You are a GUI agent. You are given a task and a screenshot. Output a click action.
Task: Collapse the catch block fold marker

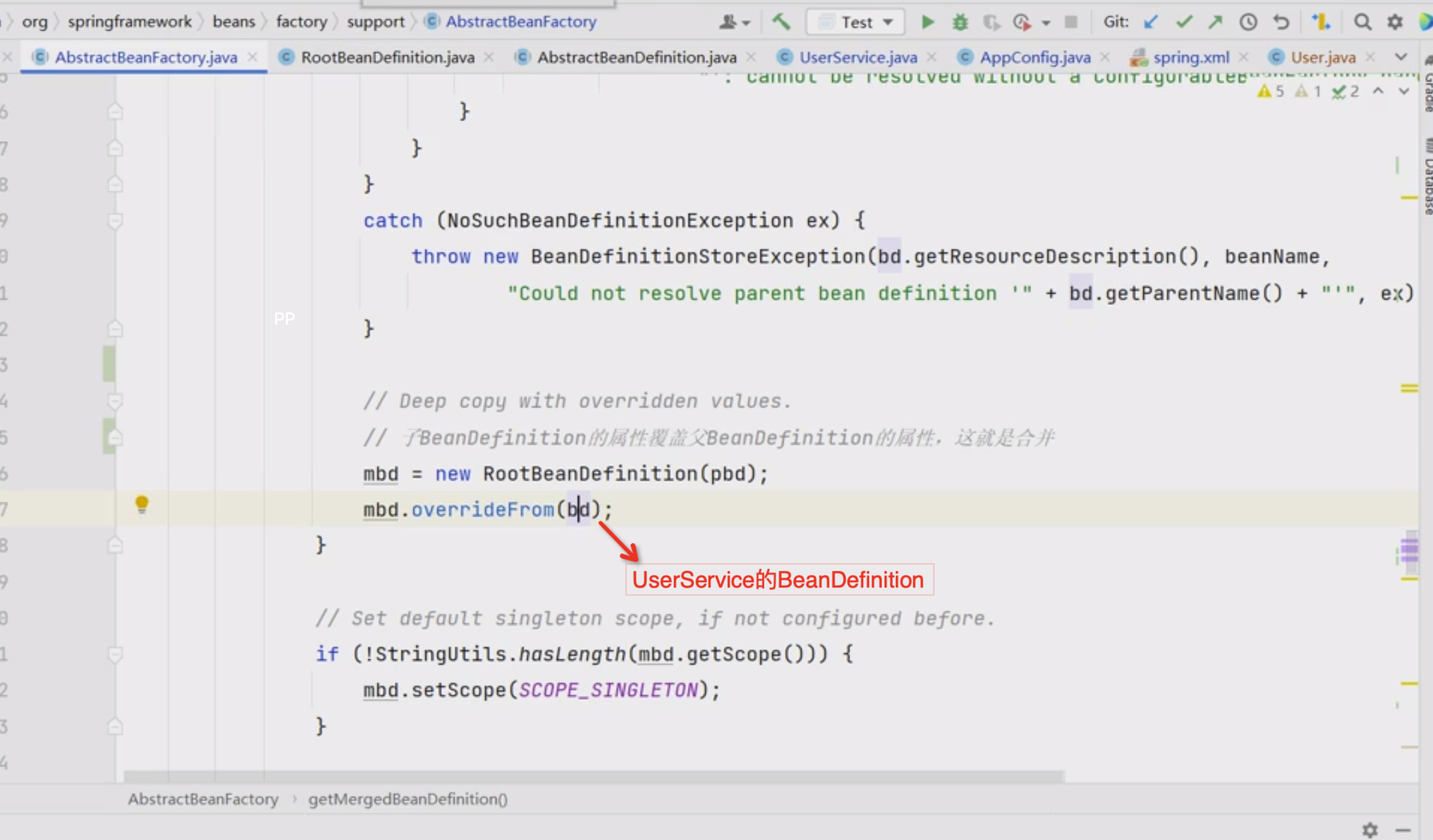pyautogui.click(x=115, y=221)
